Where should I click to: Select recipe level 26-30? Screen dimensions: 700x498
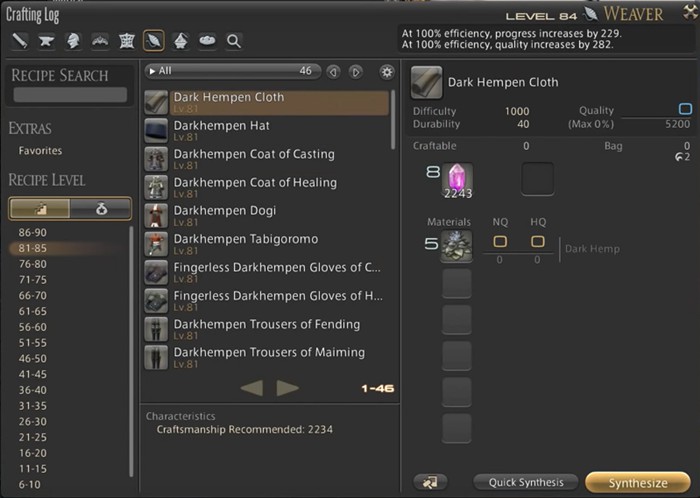(x=33, y=422)
